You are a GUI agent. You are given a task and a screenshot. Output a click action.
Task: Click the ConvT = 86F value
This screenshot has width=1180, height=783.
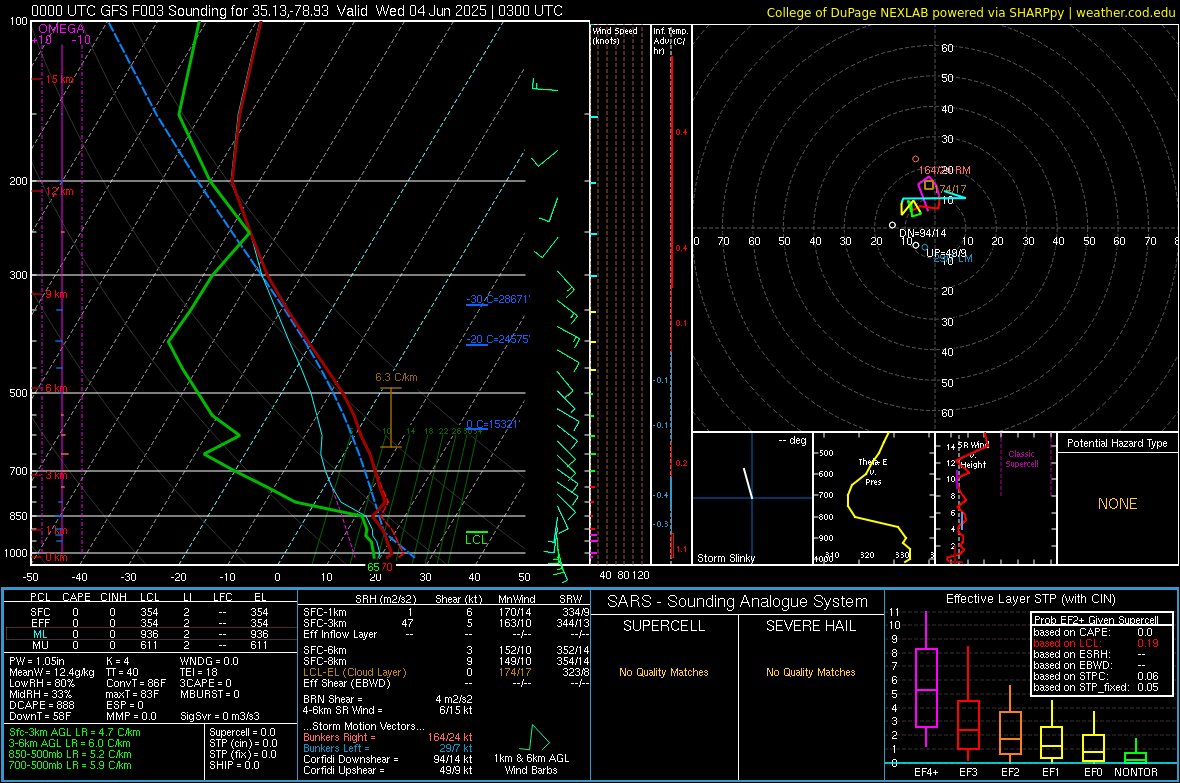pyautogui.click(x=136, y=684)
